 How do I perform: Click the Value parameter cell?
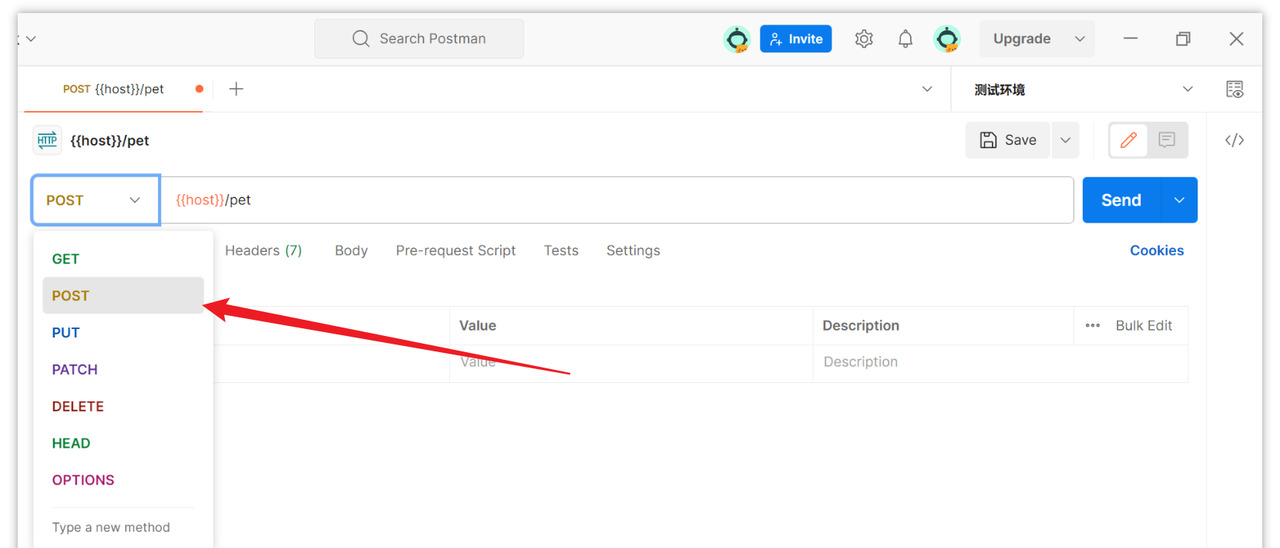(x=631, y=362)
